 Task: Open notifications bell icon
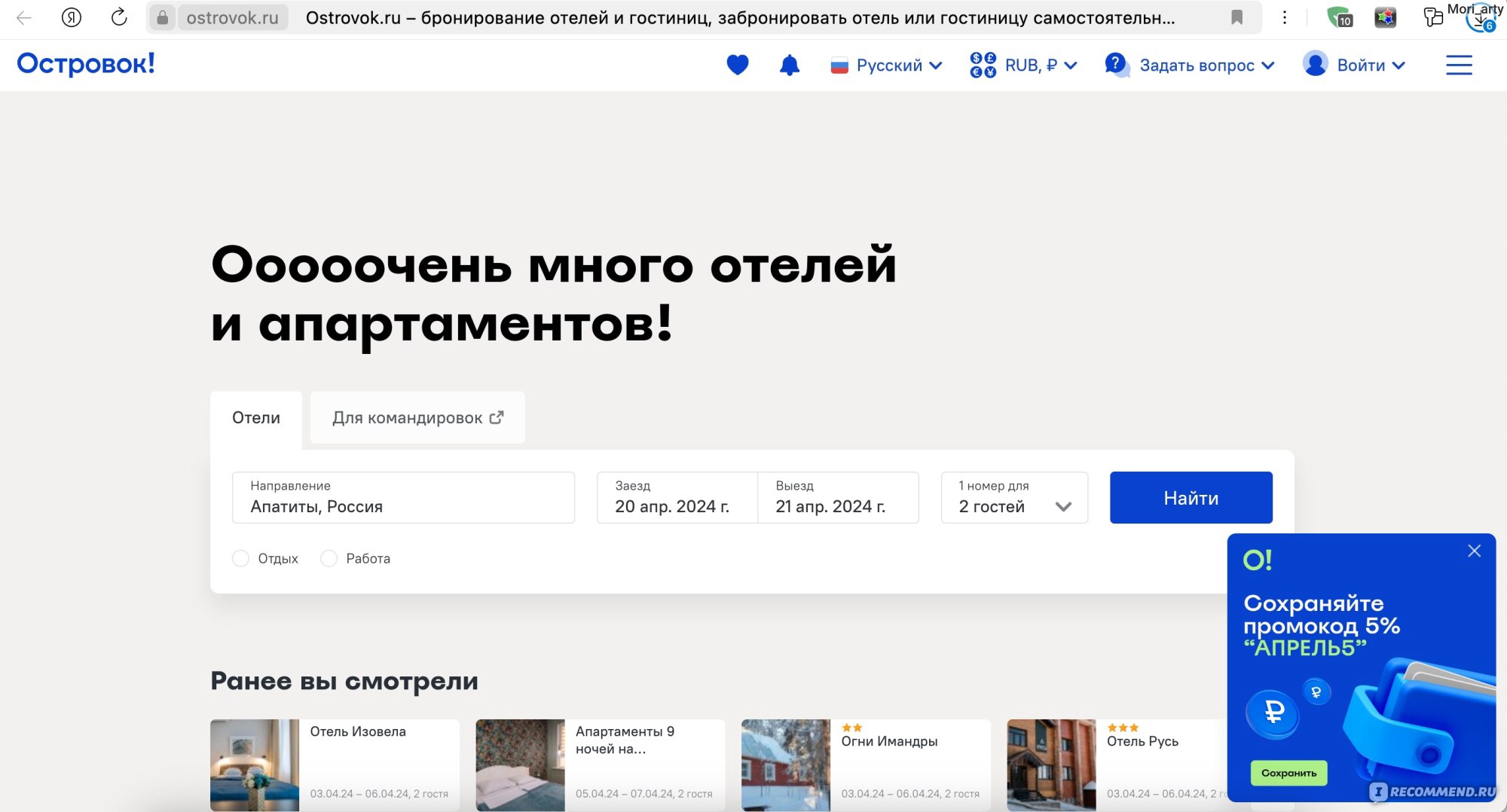pyautogui.click(x=789, y=66)
